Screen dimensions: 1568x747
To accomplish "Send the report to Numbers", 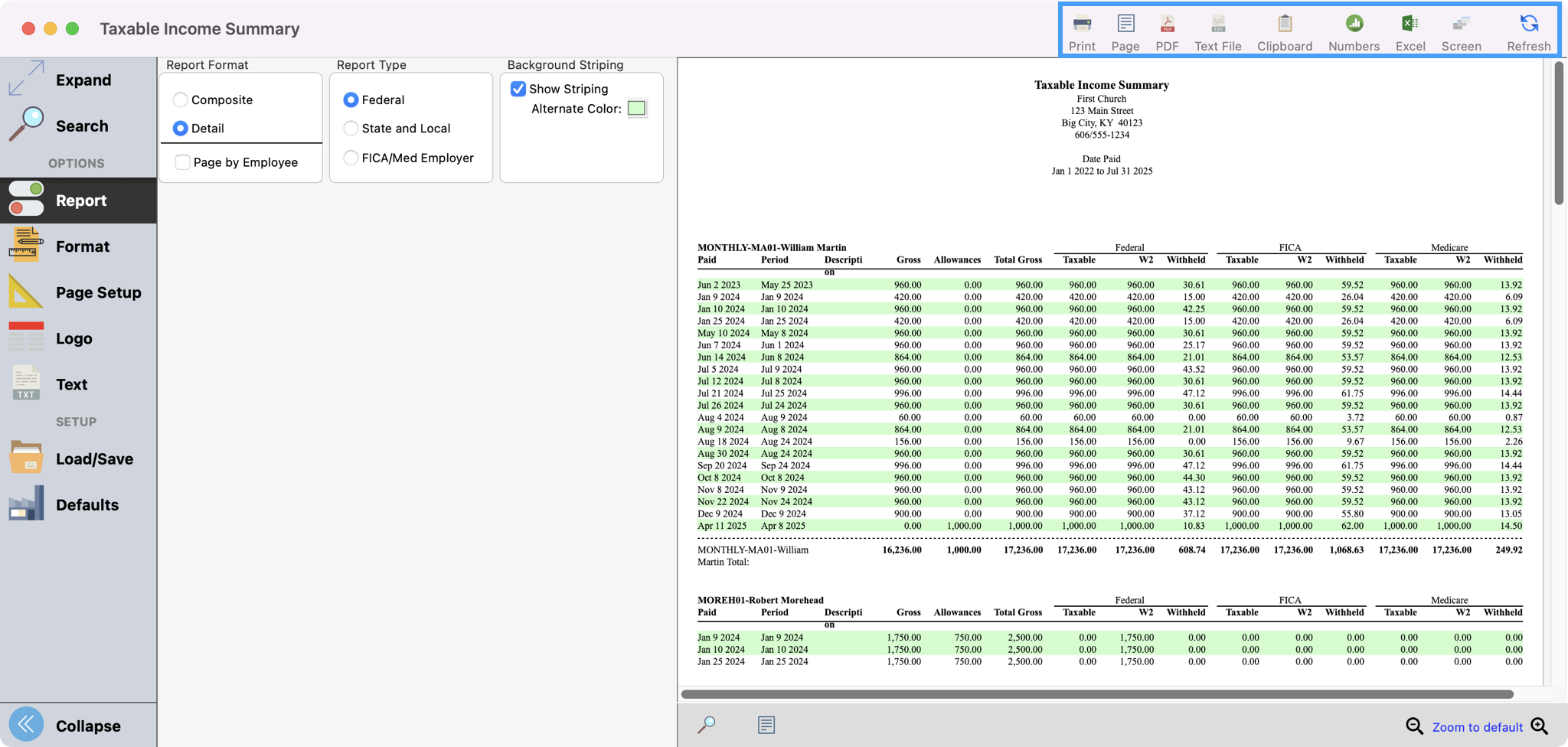I will (x=1352, y=29).
